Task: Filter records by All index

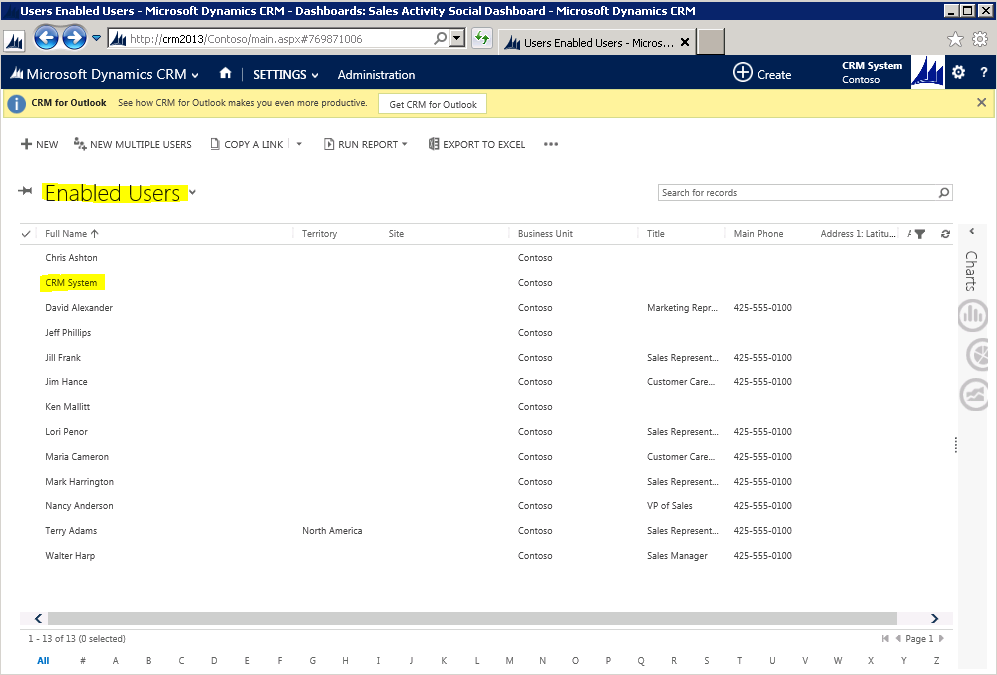Action: 43,660
